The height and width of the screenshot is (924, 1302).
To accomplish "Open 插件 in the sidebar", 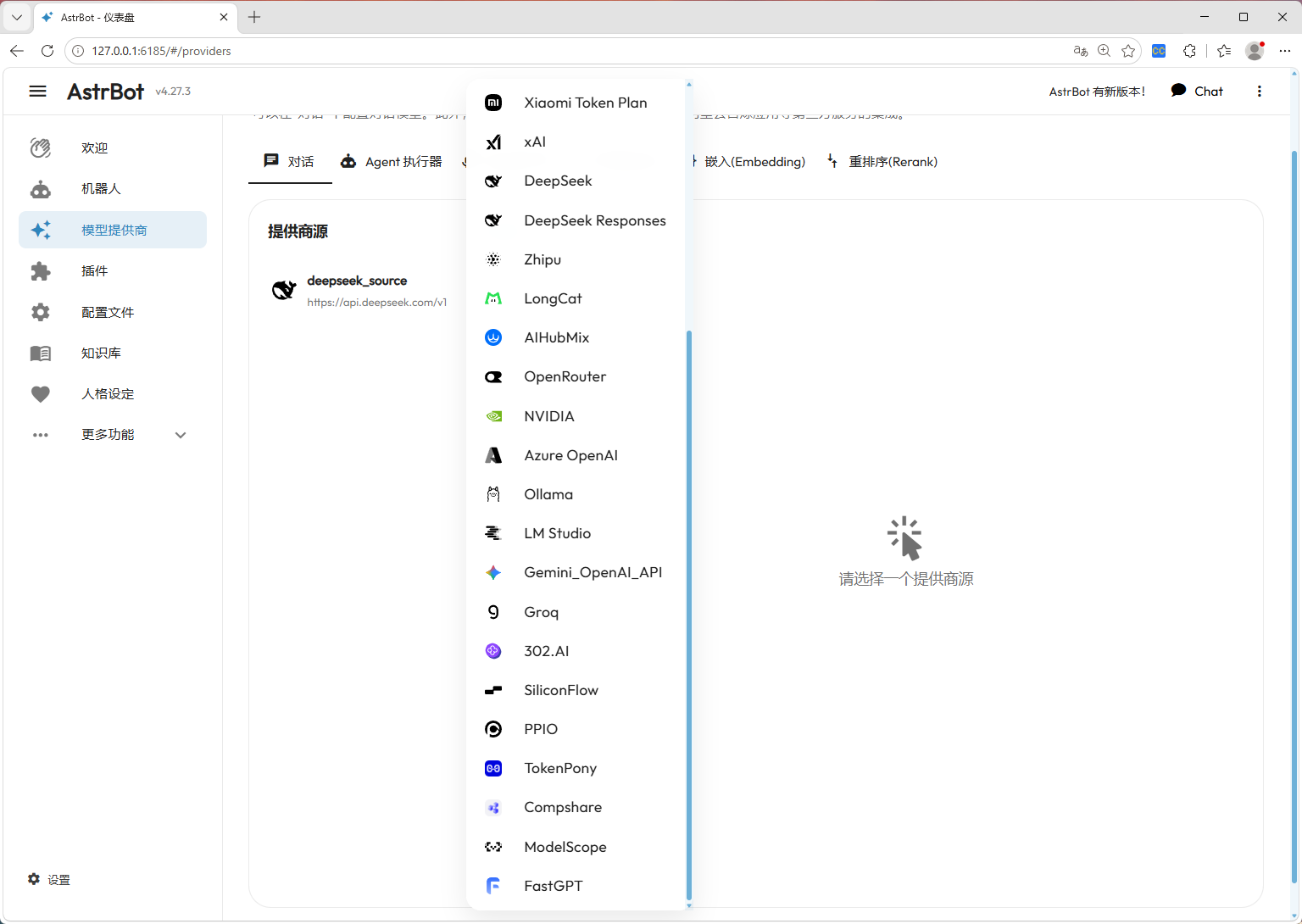I will [x=113, y=270].
